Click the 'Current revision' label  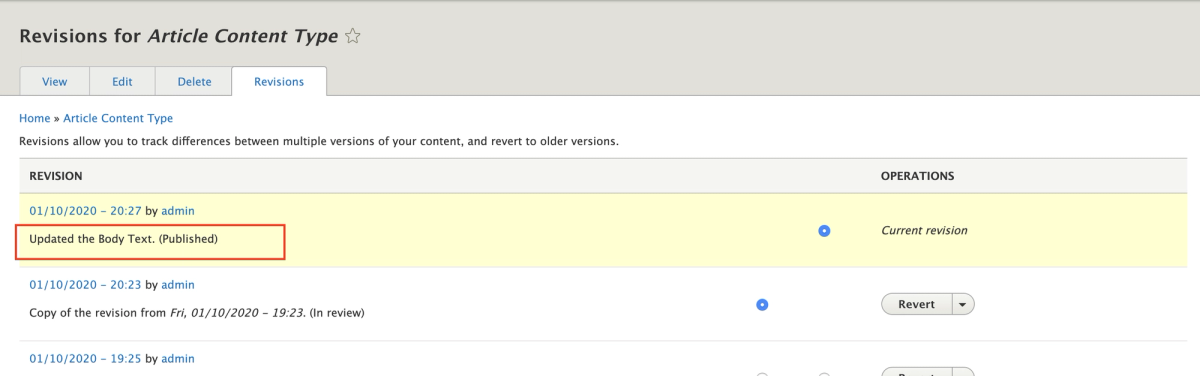point(924,230)
